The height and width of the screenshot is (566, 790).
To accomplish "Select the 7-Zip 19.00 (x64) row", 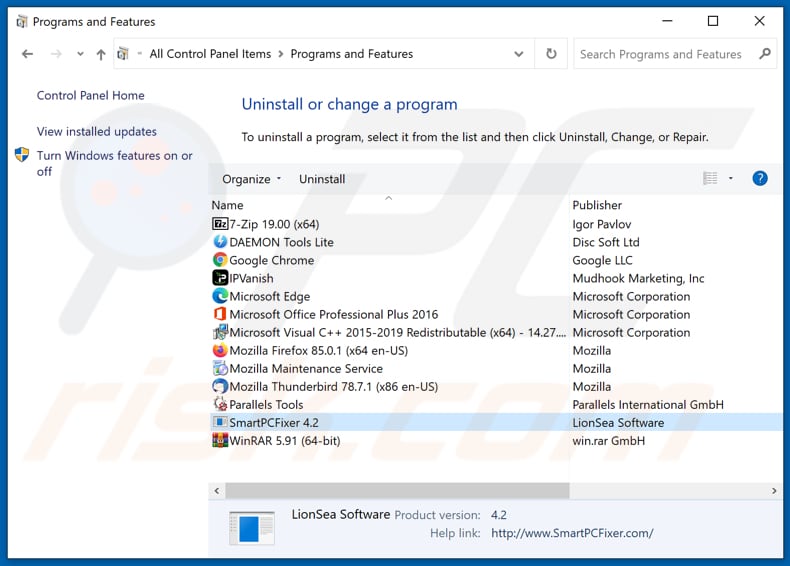I will point(496,224).
